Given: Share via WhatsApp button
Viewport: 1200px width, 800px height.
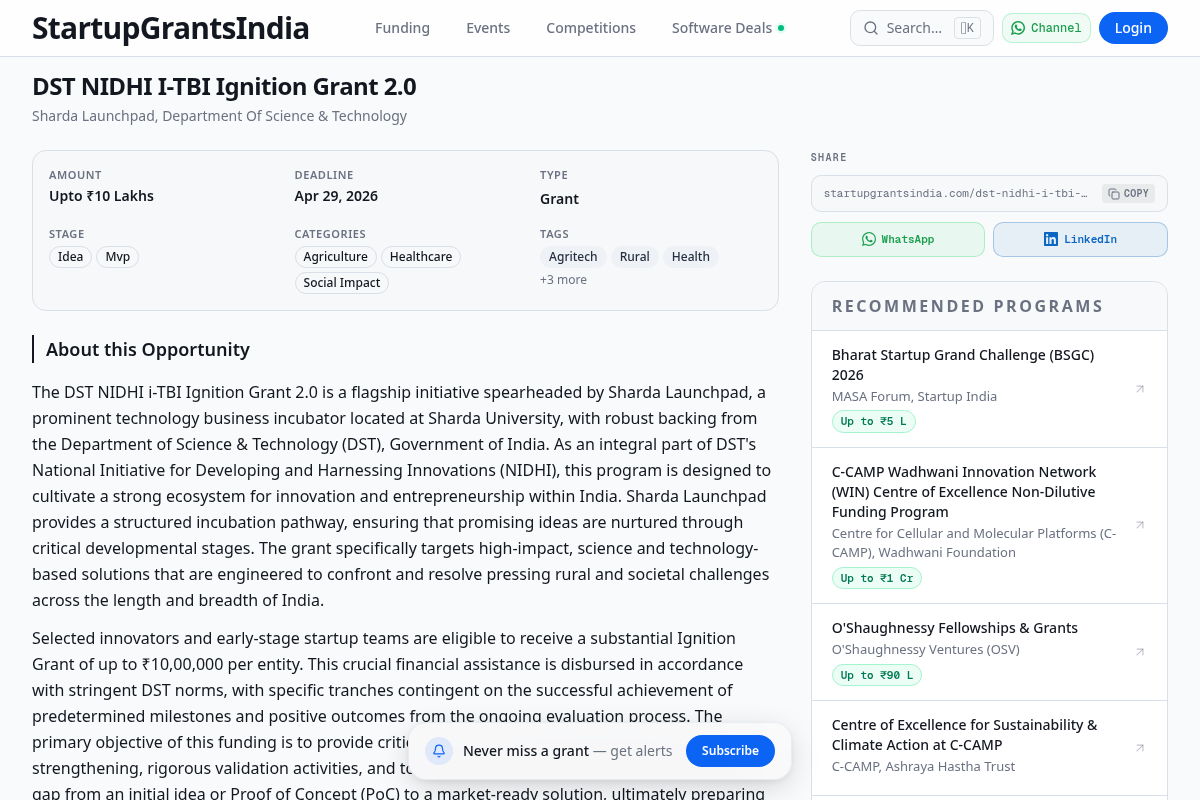Looking at the screenshot, I should tap(897, 240).
